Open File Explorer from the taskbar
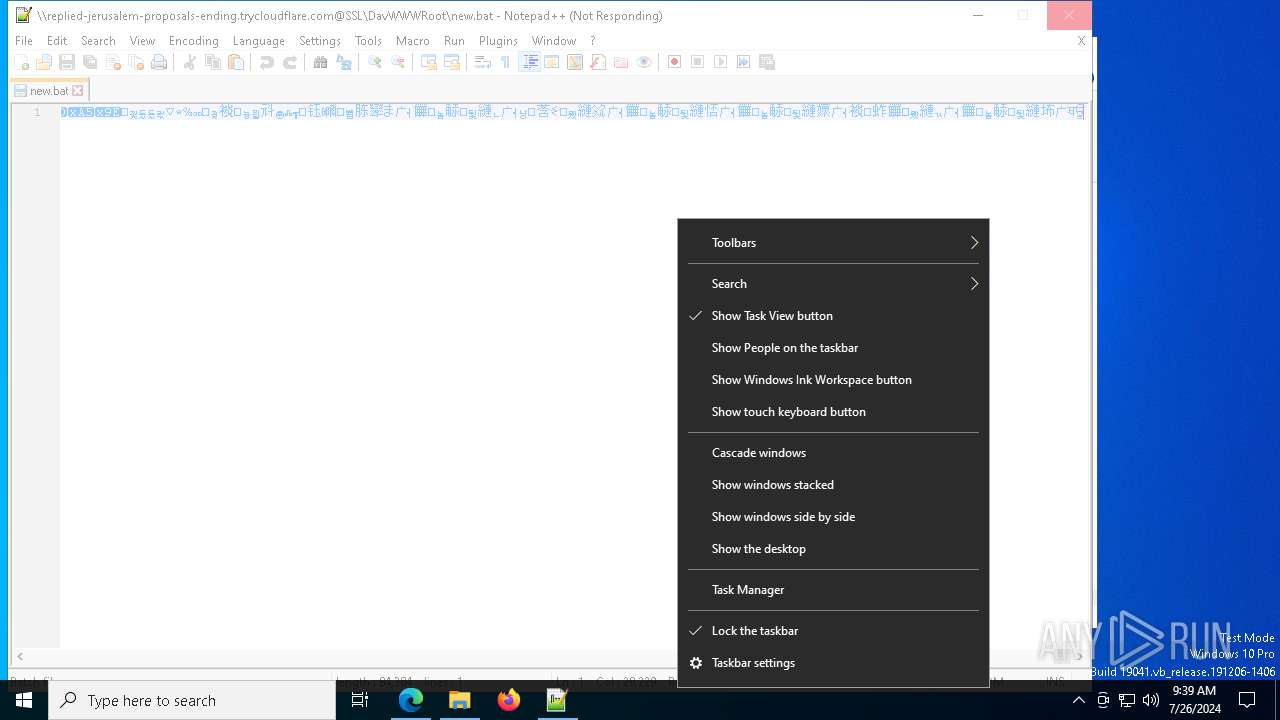Screen dimensions: 1280x720 tap(460, 700)
